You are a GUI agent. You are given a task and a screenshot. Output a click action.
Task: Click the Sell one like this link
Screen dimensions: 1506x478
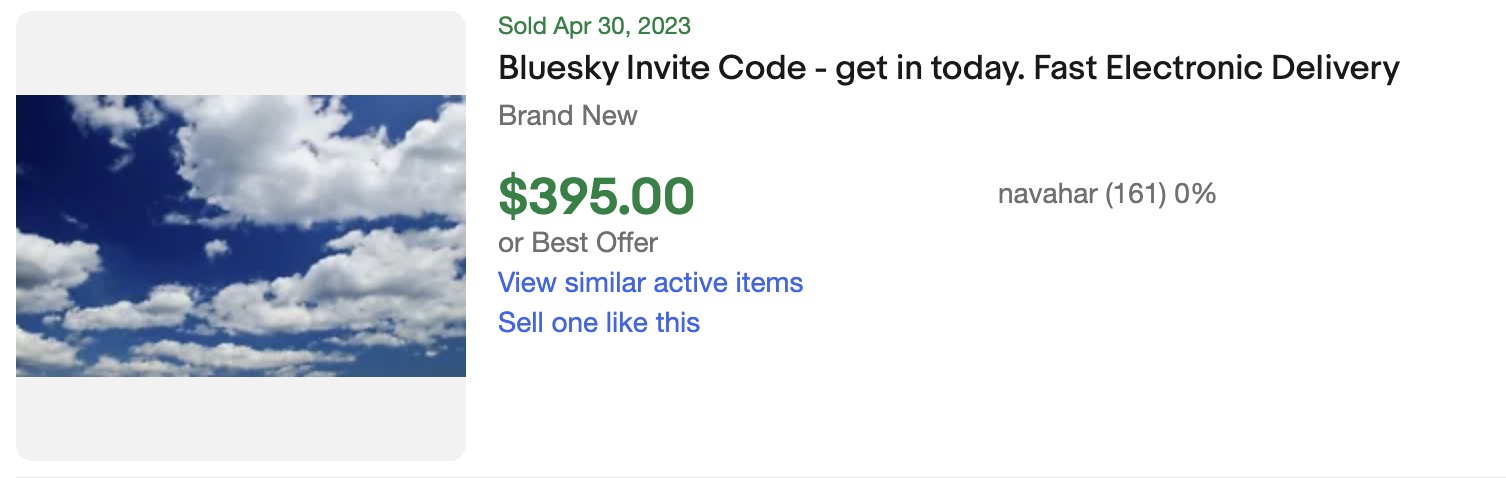[x=599, y=323]
